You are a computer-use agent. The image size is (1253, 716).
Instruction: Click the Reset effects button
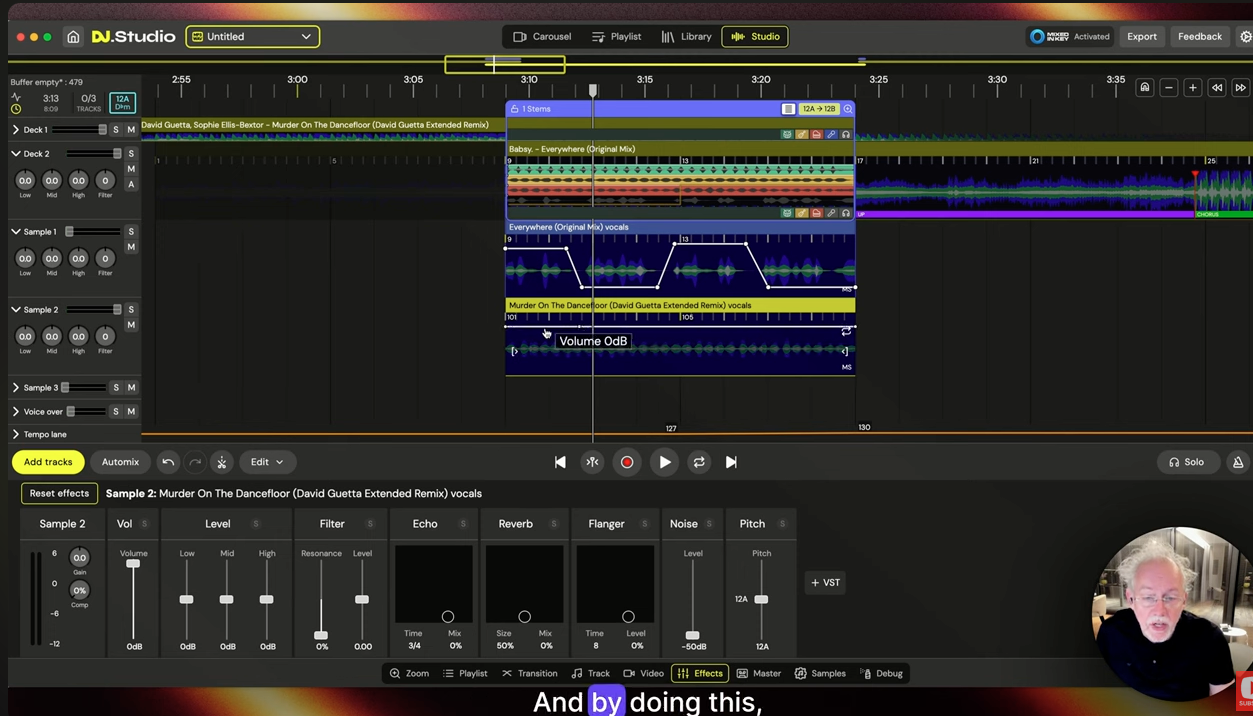pos(59,493)
